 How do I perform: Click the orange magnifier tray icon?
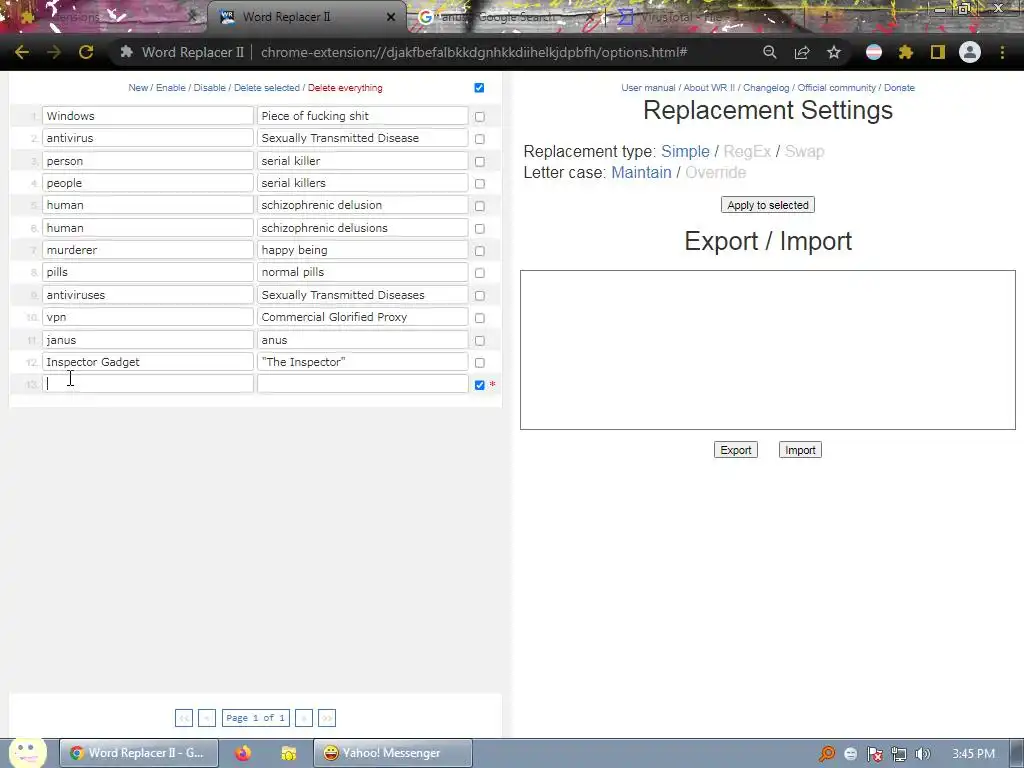pyautogui.click(x=827, y=754)
